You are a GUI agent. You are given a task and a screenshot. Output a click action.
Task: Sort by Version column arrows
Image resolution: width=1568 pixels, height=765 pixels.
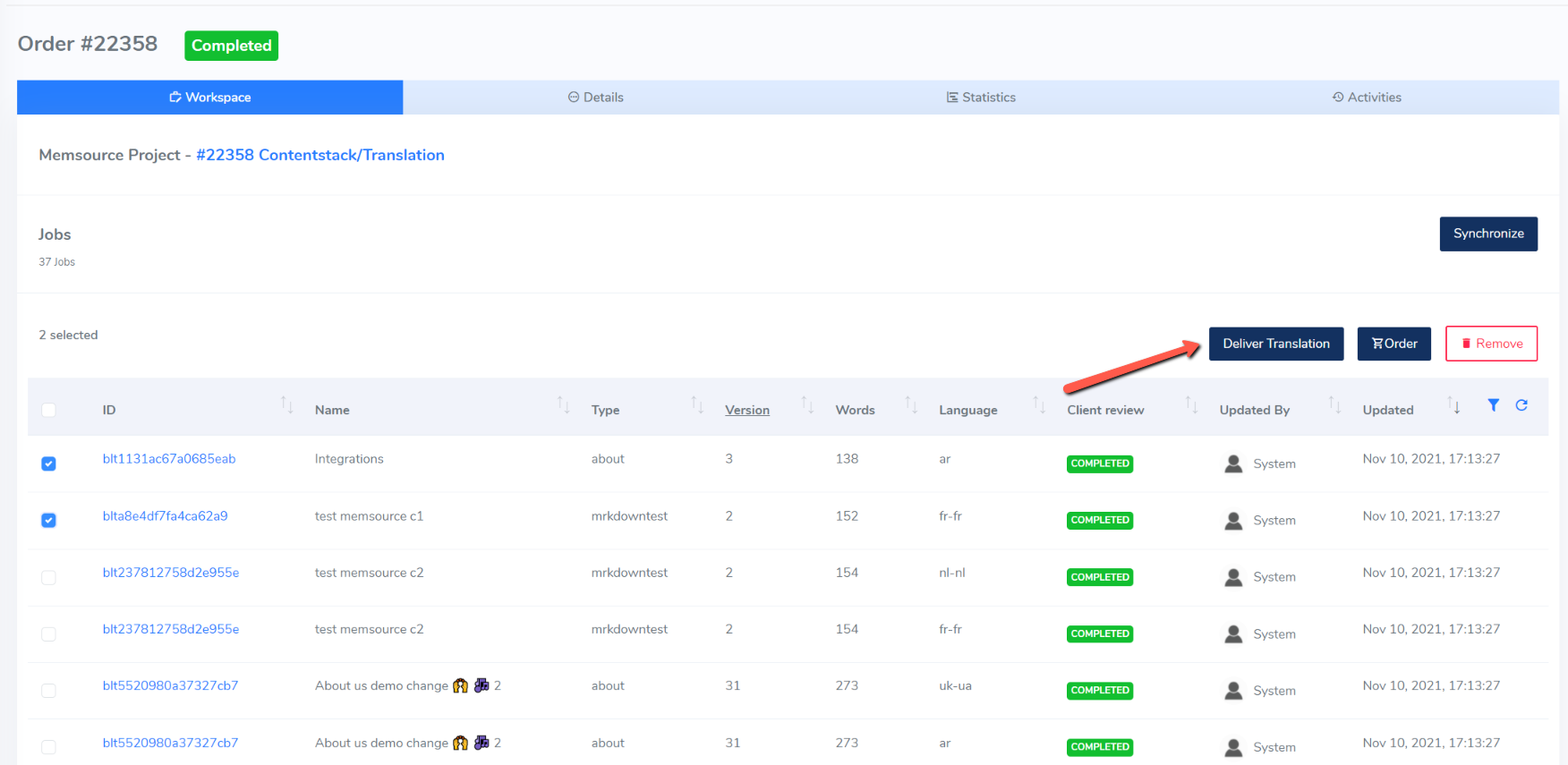(806, 404)
